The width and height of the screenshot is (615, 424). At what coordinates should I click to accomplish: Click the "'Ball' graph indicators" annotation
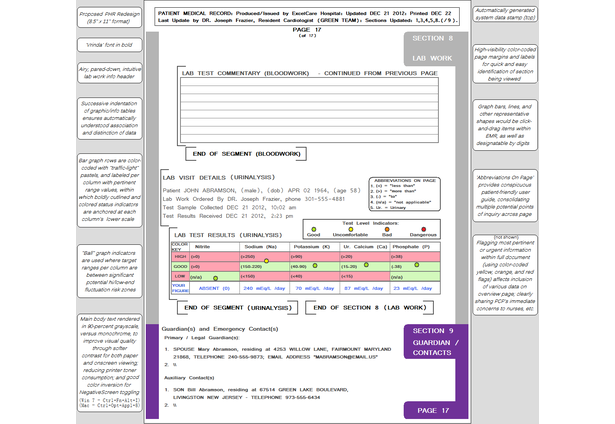point(109,271)
